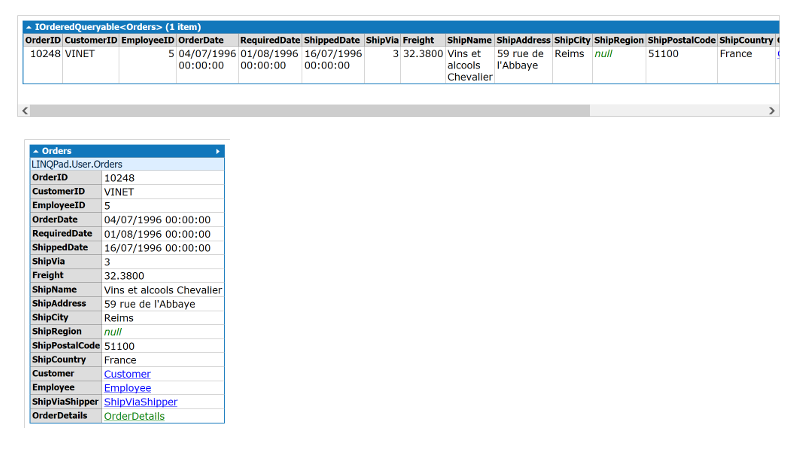
Task: Click right arrow in Orders header
Action: 218,151
